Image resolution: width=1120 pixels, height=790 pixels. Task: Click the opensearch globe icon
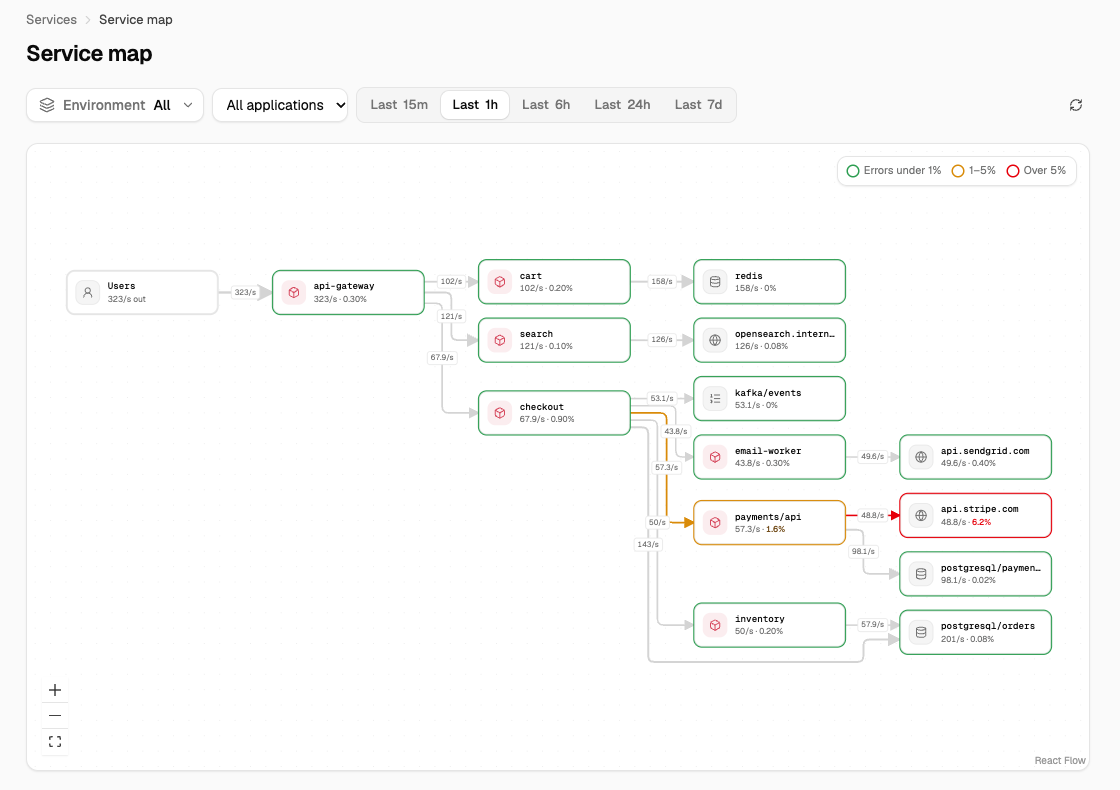715,340
